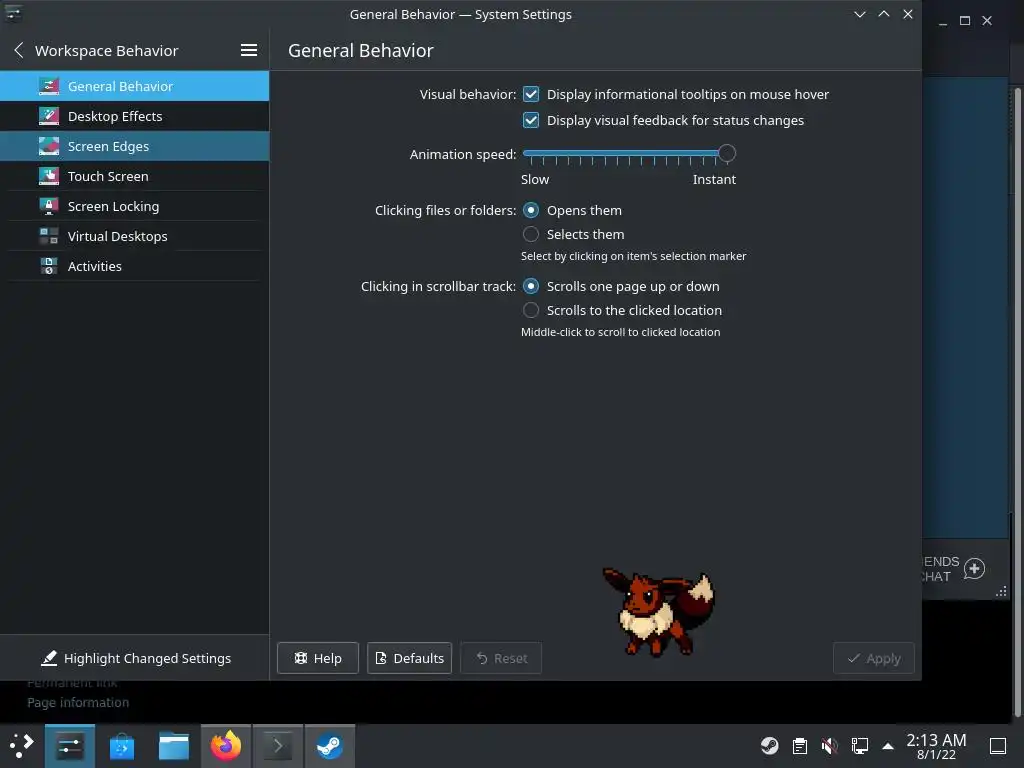Open Desktop Effects settings

135,116
